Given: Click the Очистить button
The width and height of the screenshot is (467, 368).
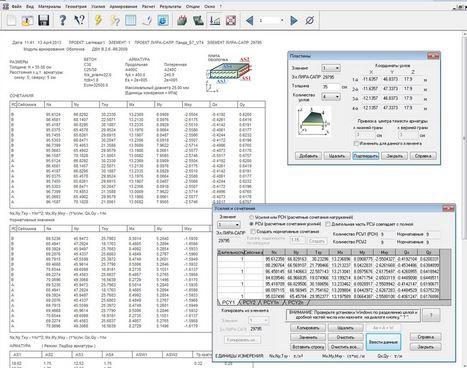Looking at the screenshot, I should (345, 337).
